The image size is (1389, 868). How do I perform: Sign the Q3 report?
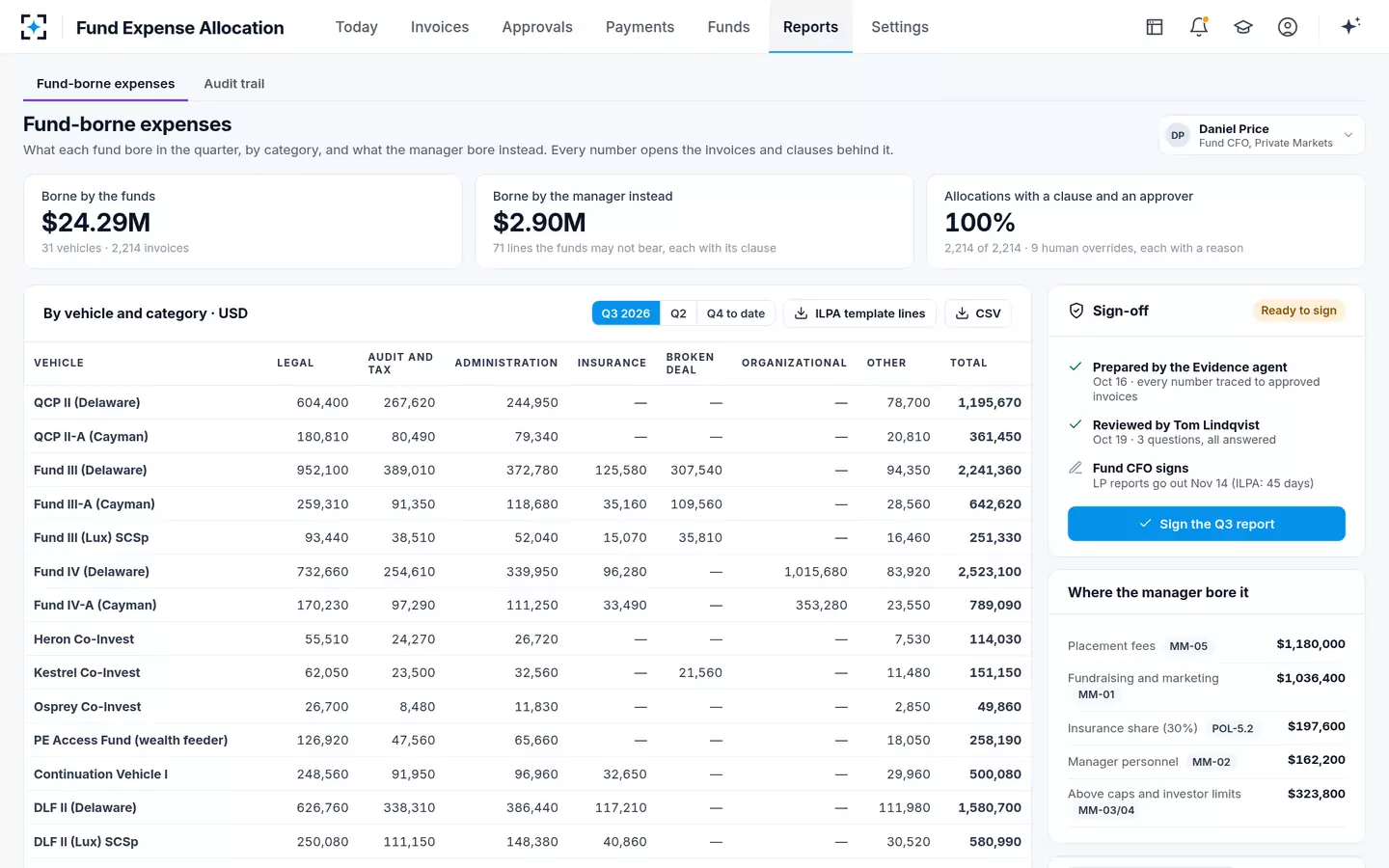1207,524
